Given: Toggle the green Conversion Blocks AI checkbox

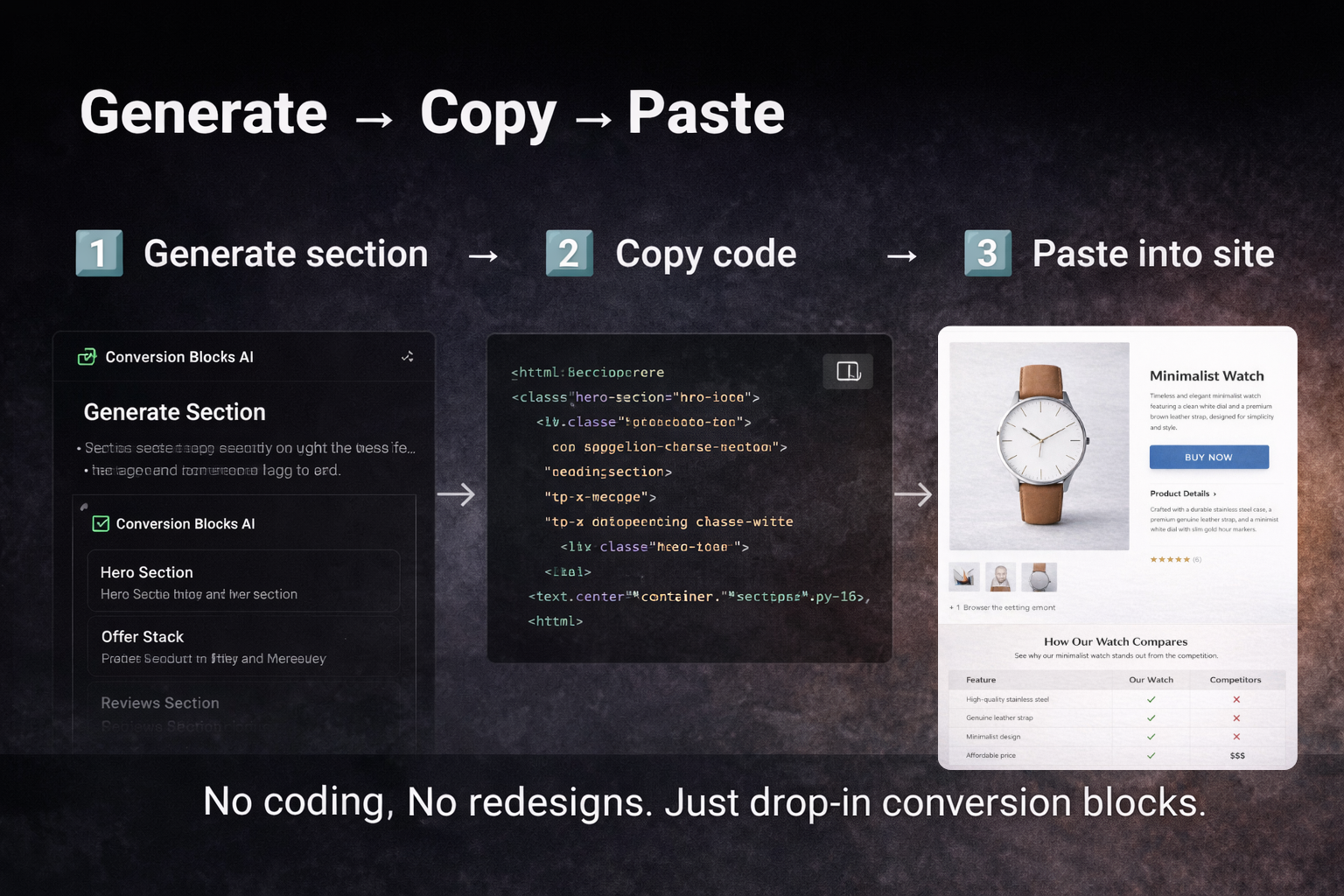Looking at the screenshot, I should coord(101,523).
